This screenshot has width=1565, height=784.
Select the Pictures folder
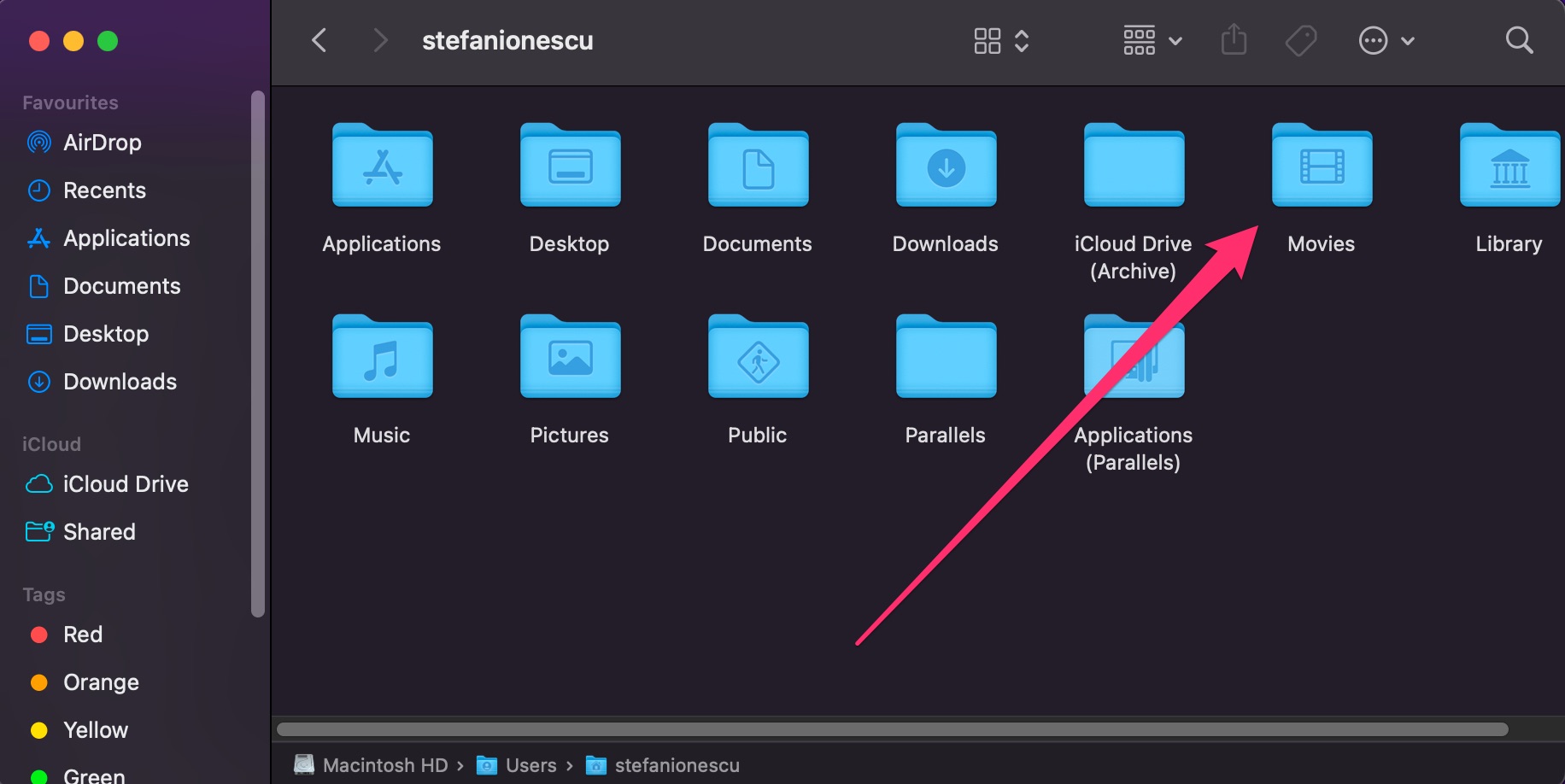pyautogui.click(x=570, y=358)
